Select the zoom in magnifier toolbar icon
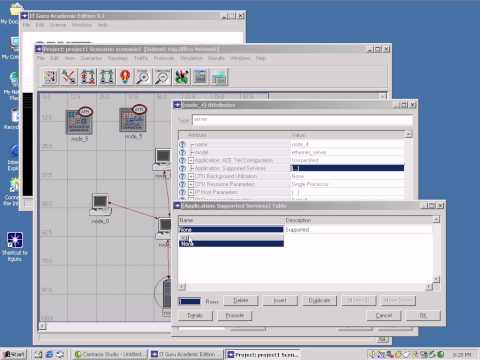480x360 pixels. (144, 77)
